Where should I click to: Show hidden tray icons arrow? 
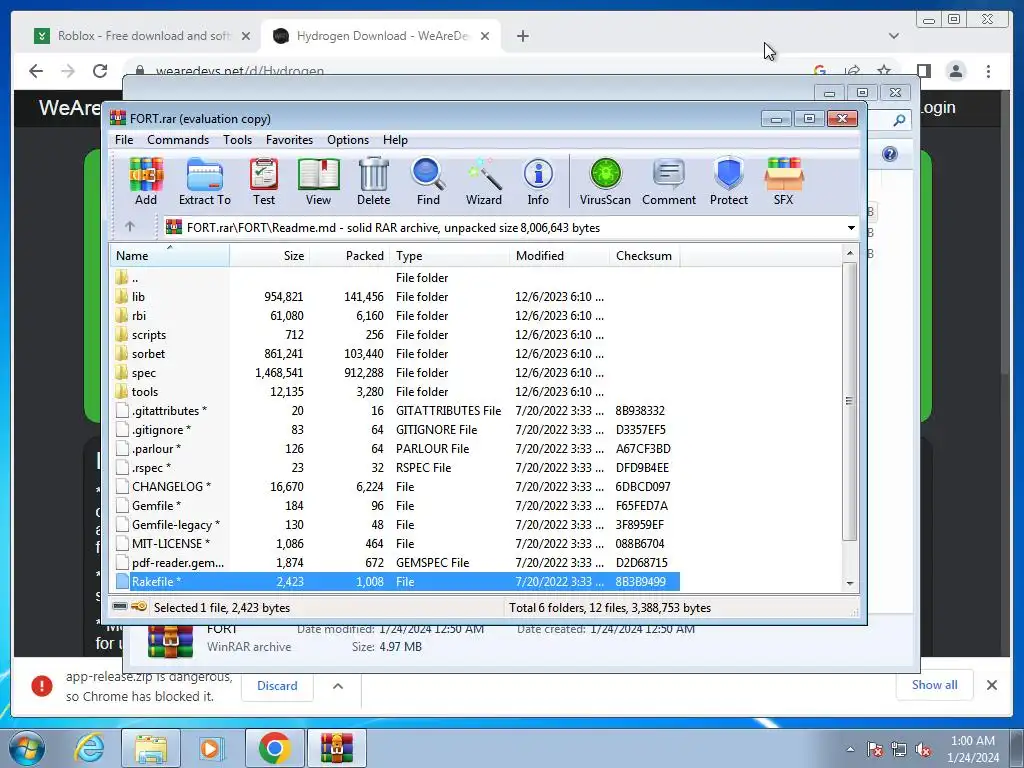coord(850,749)
